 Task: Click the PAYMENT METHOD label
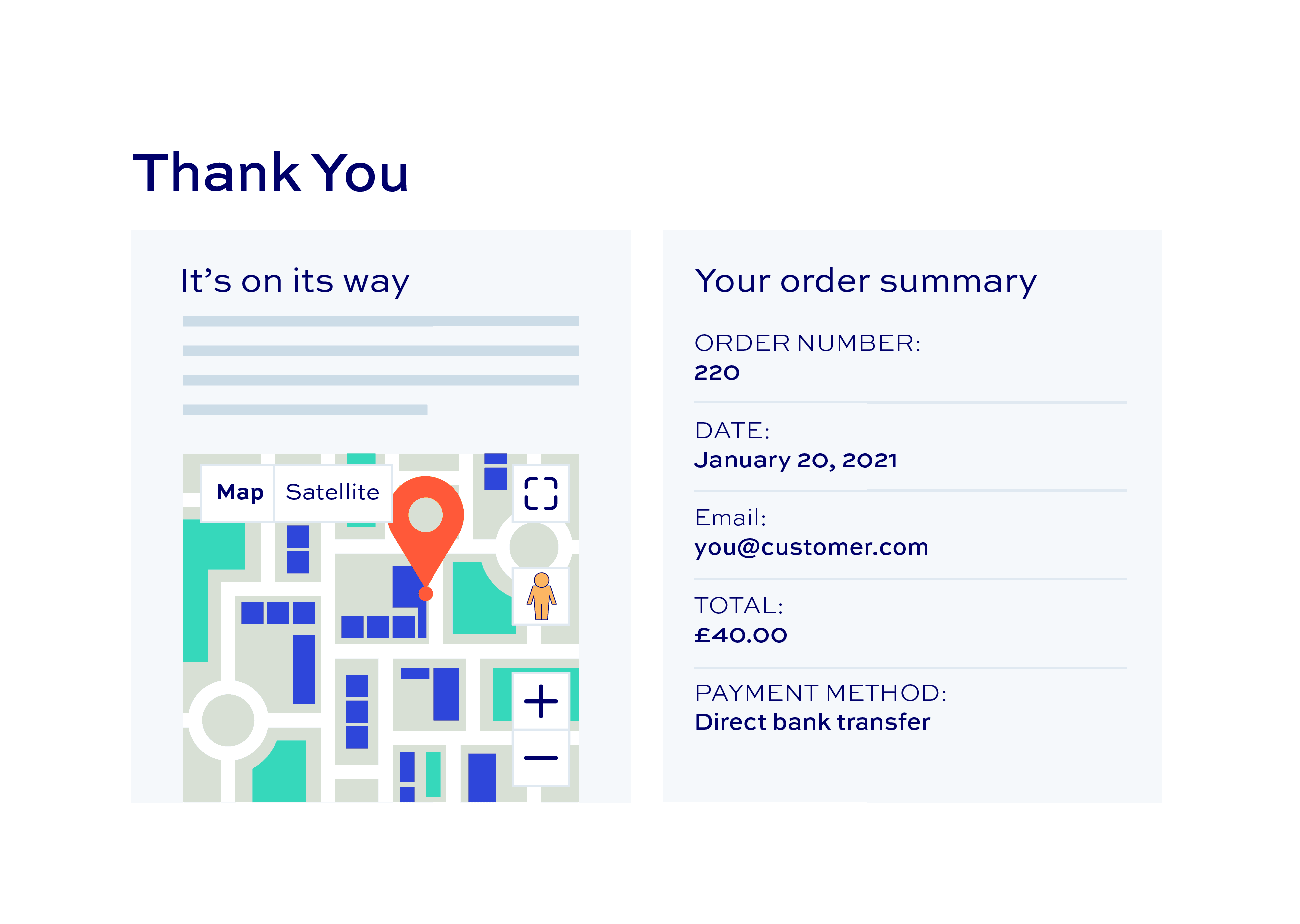click(x=821, y=693)
